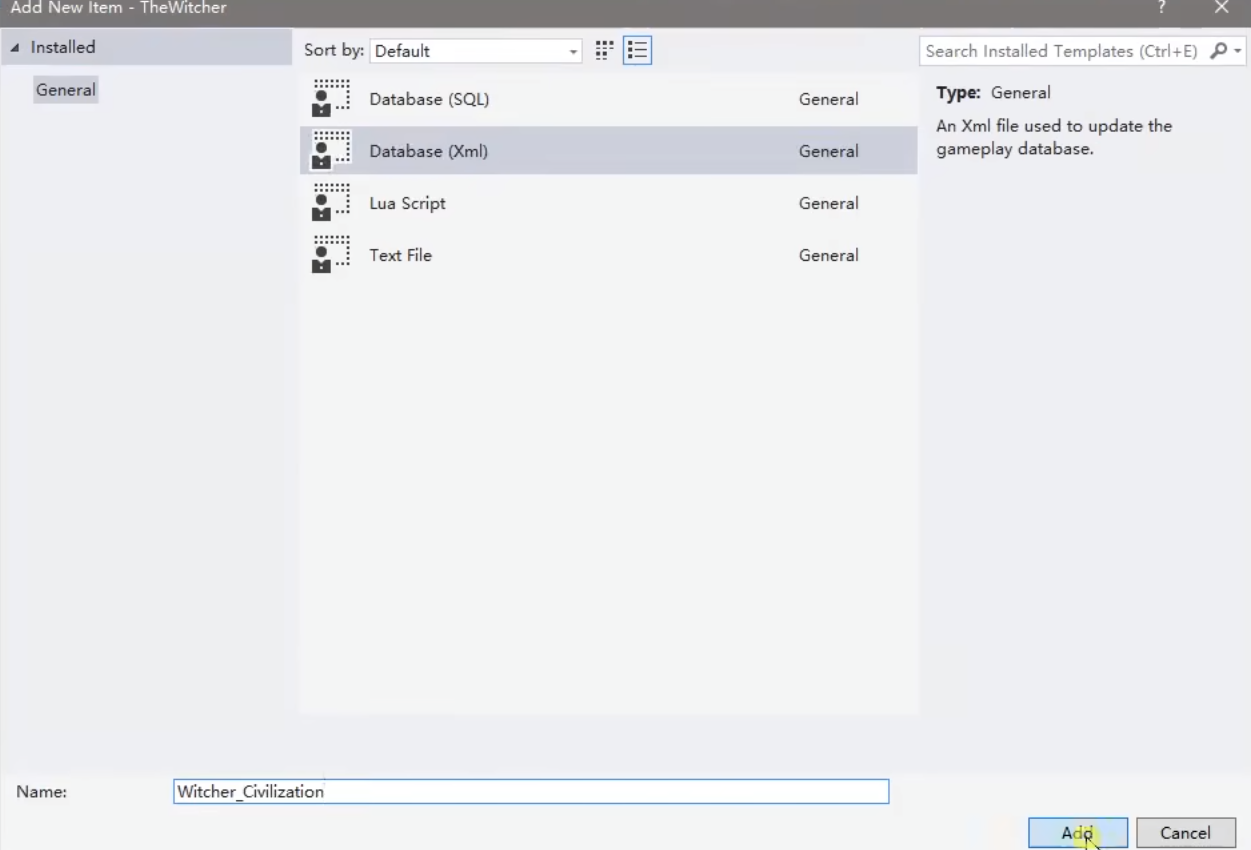
Task: Click the Installed label
Action: pyautogui.click(x=63, y=47)
